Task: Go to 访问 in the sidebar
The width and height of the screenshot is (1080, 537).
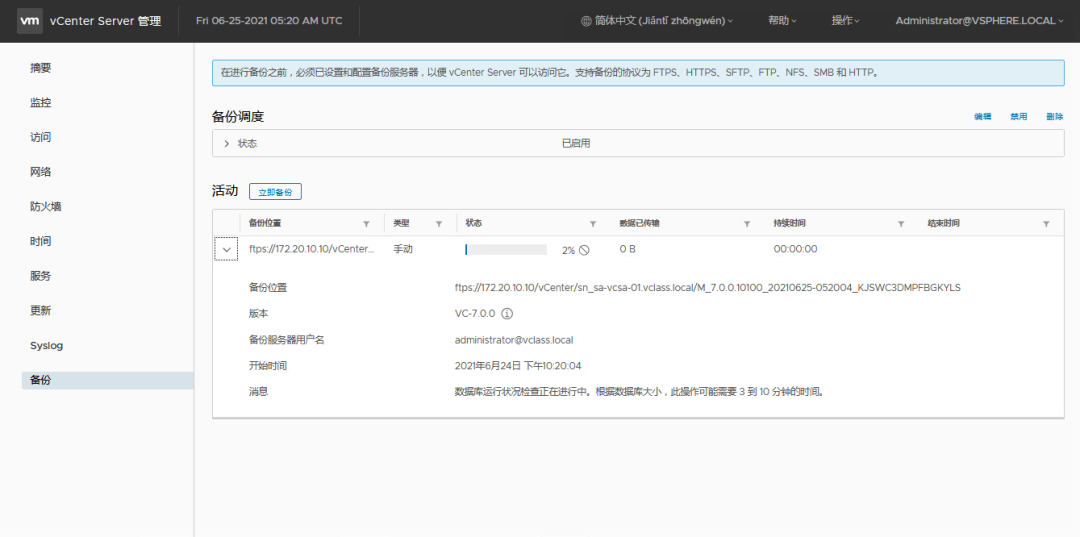Action: pos(41,137)
